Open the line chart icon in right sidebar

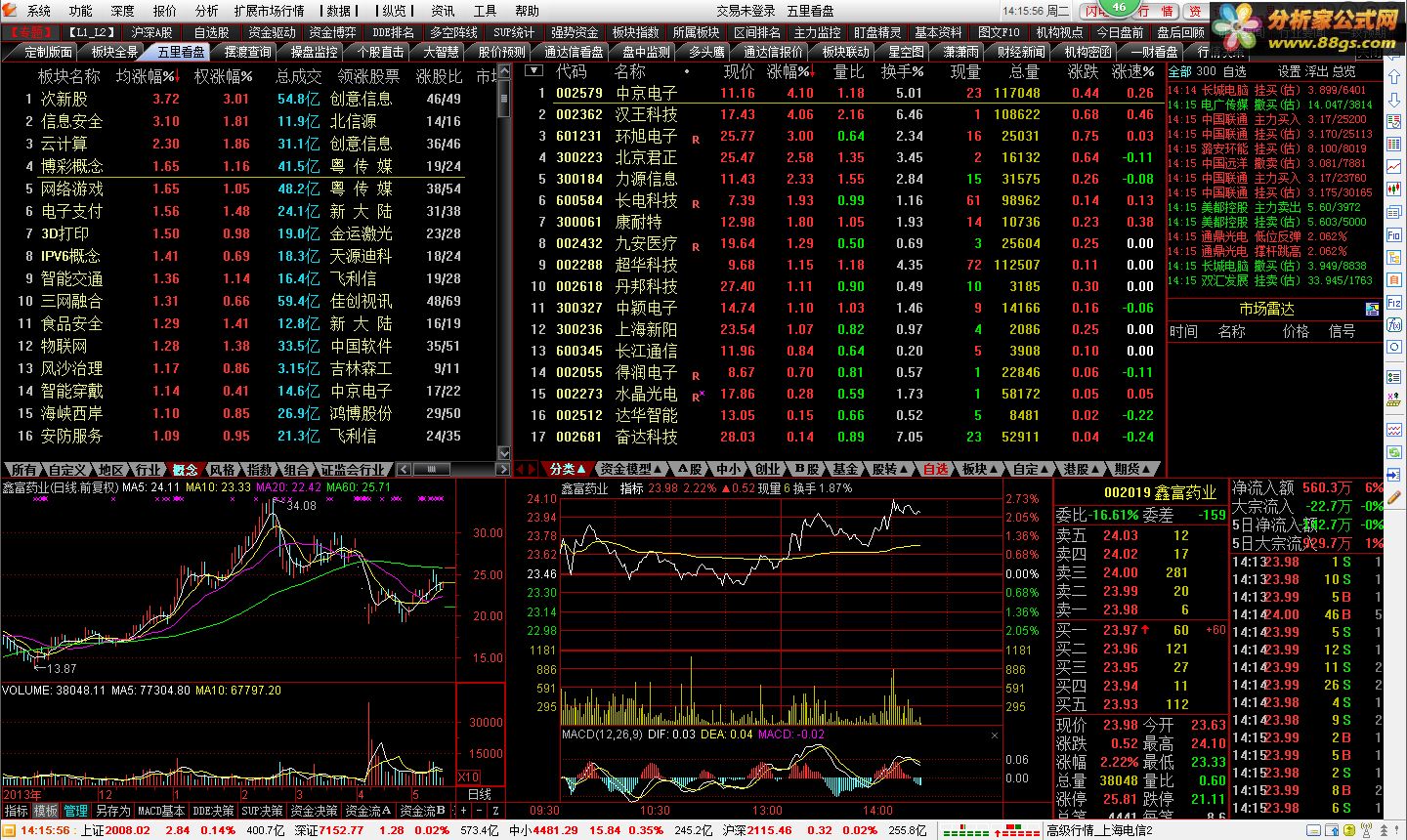(1394, 167)
